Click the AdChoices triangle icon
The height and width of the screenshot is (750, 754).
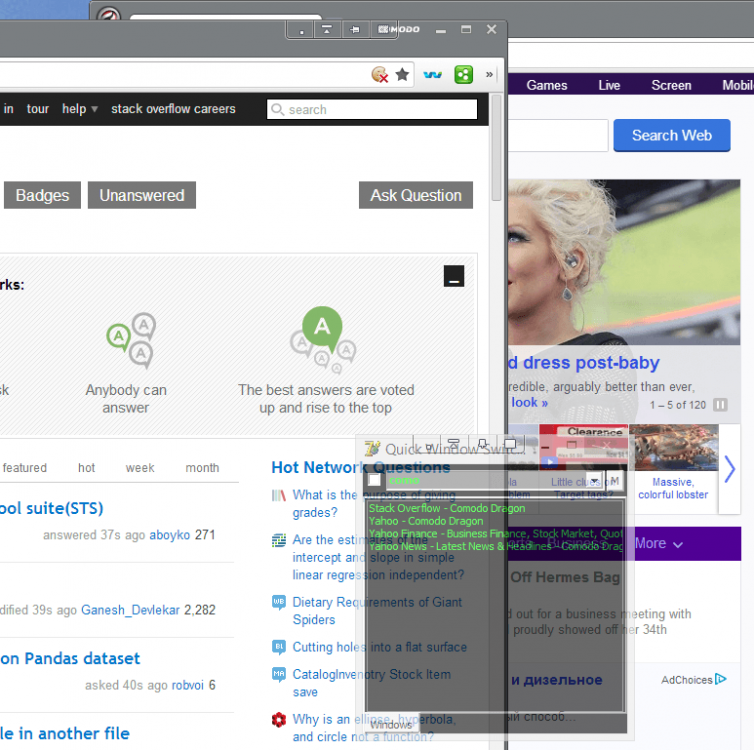point(720,679)
